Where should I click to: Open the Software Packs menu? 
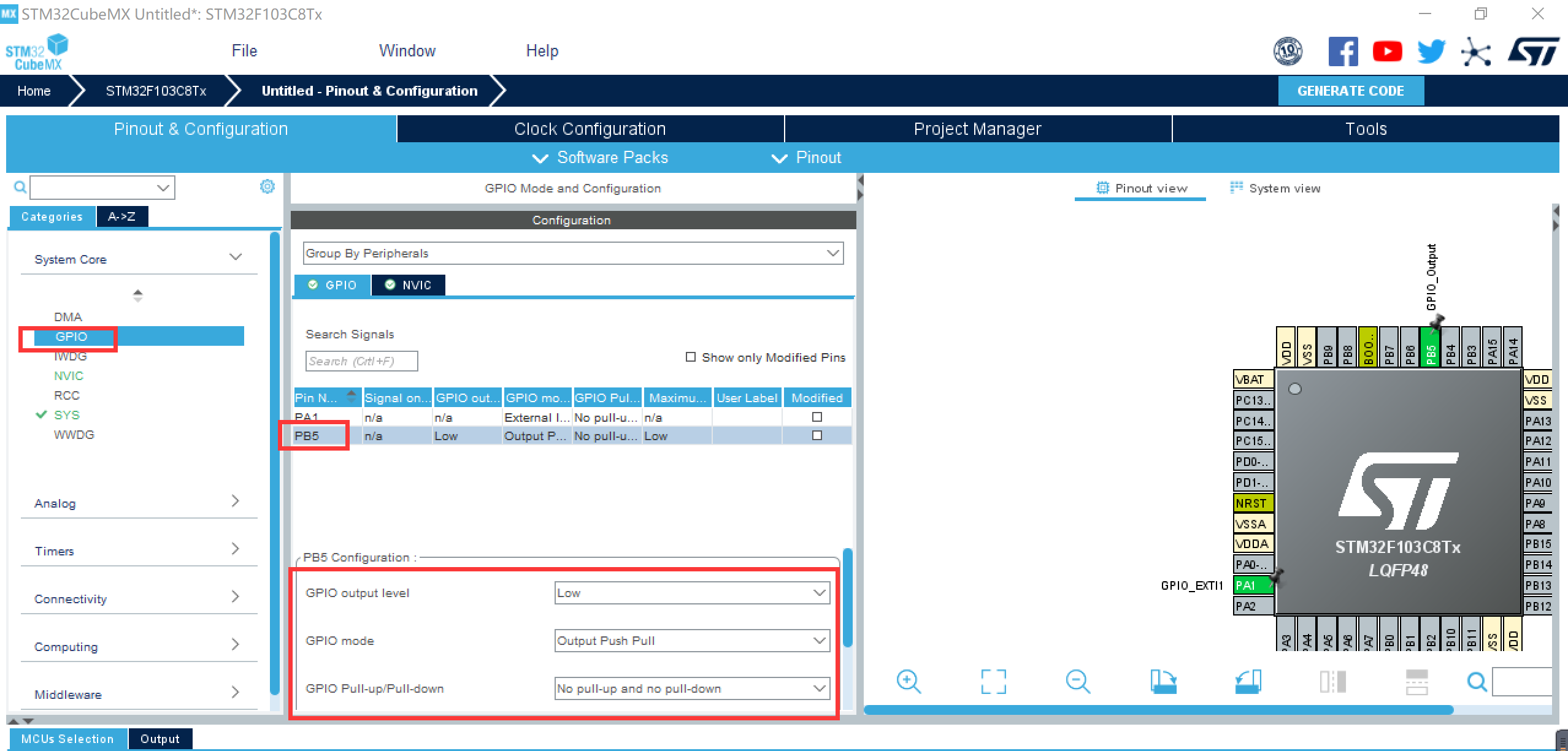(601, 158)
